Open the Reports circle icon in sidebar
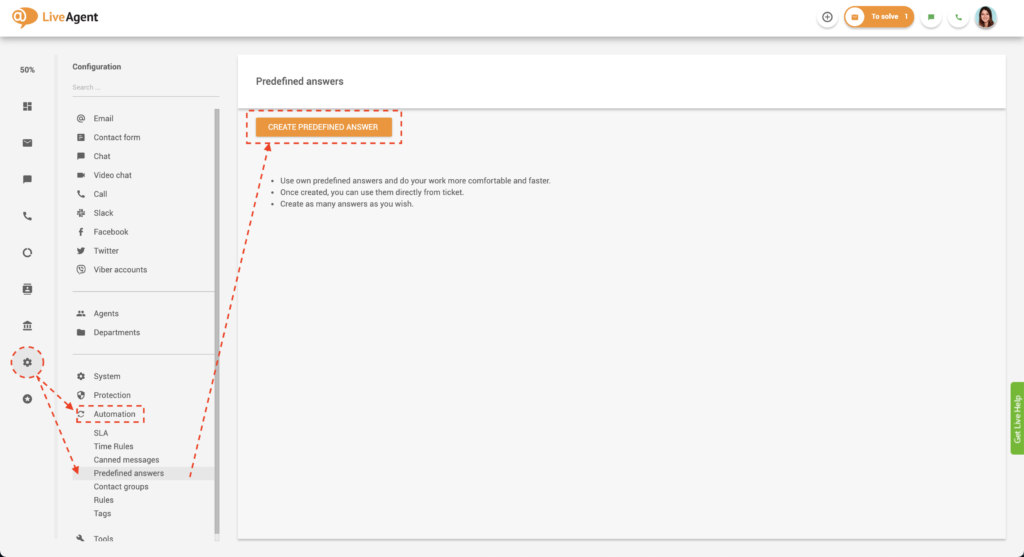This screenshot has width=1024, height=557. [27, 252]
